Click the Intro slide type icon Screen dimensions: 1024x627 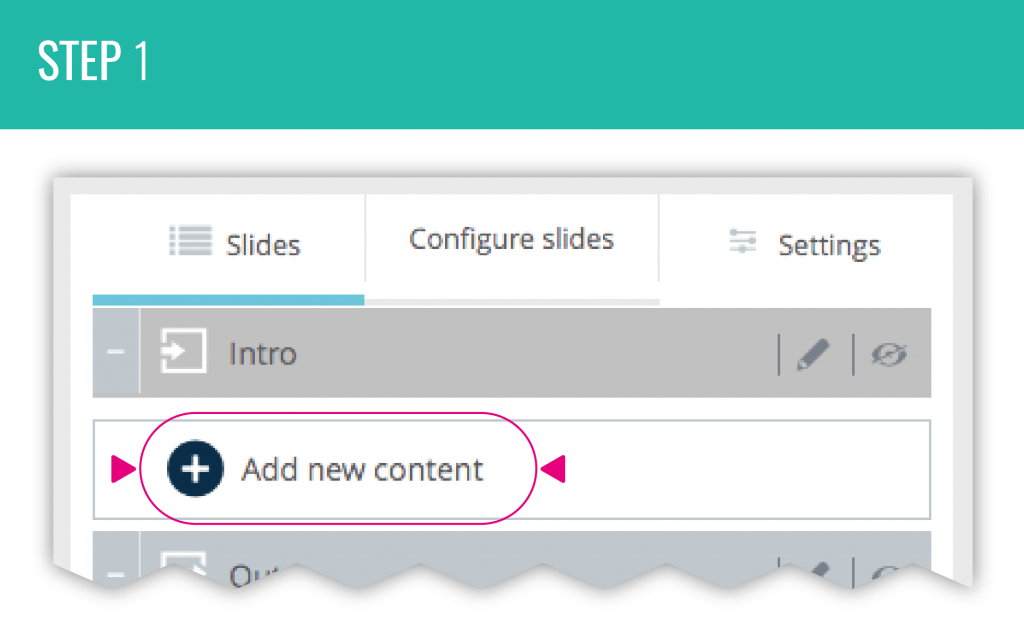point(183,353)
